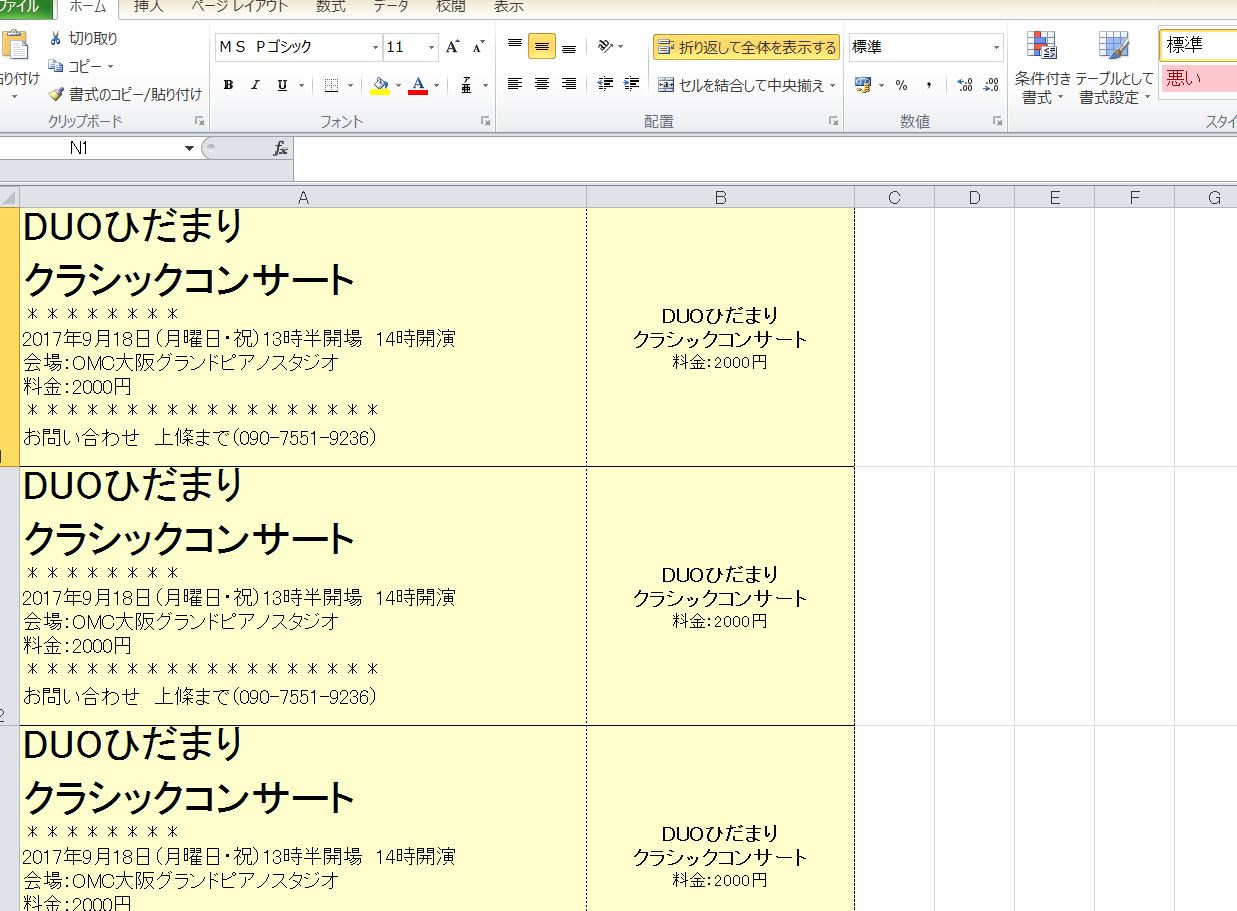
Task: Click the Select All corner of the sheet
Action: tap(9, 197)
